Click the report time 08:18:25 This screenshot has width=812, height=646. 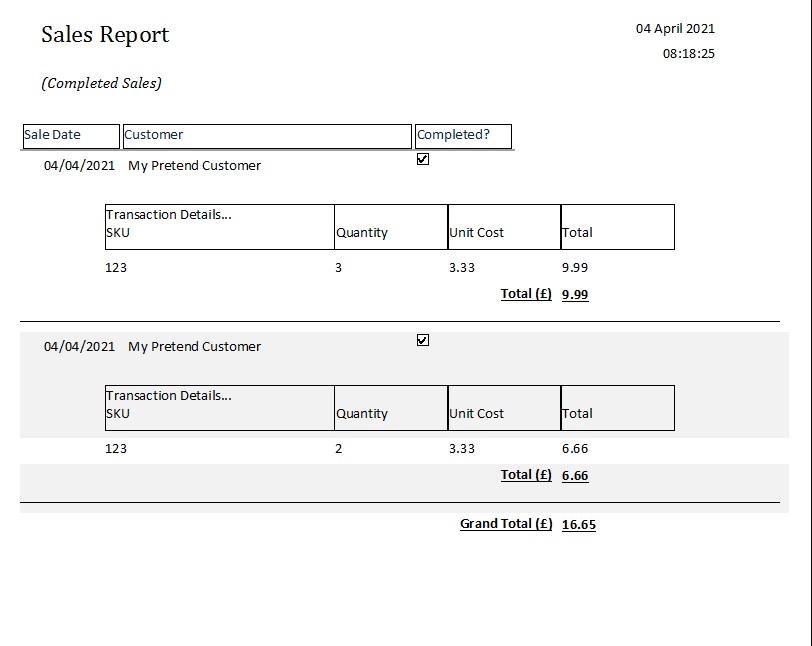tap(688, 54)
